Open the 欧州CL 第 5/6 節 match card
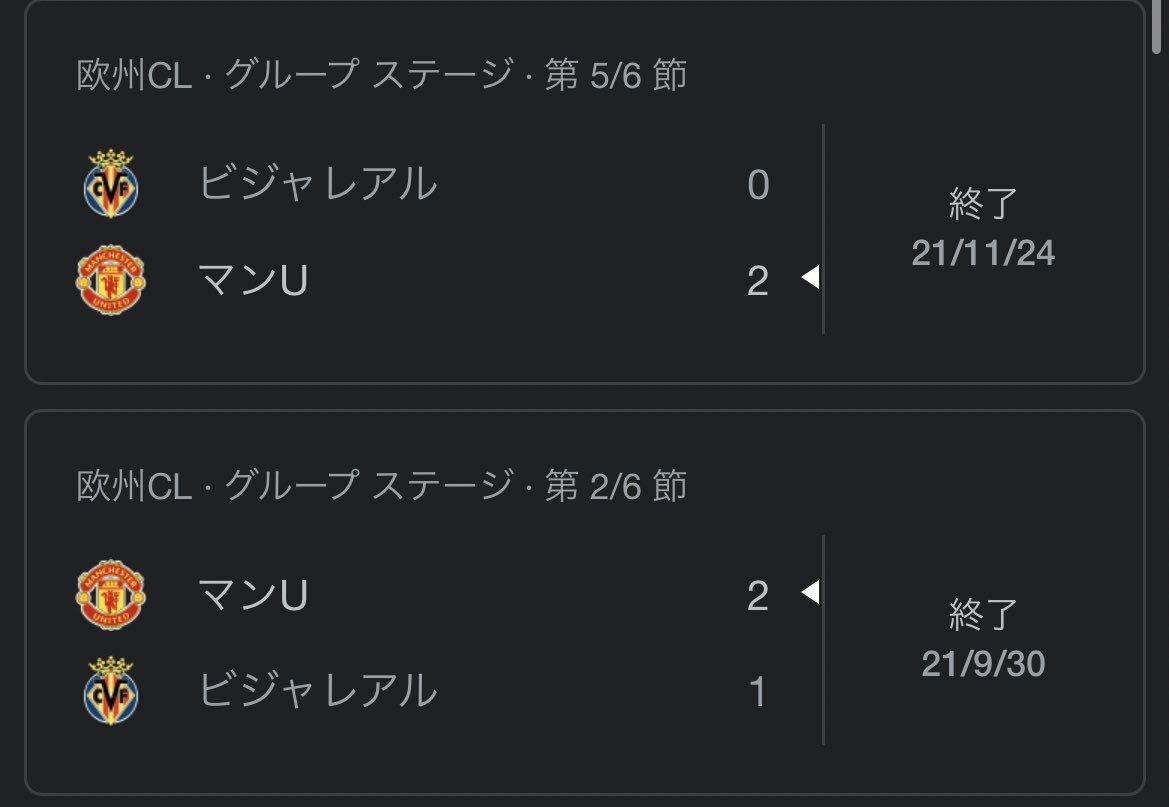 pos(584,192)
